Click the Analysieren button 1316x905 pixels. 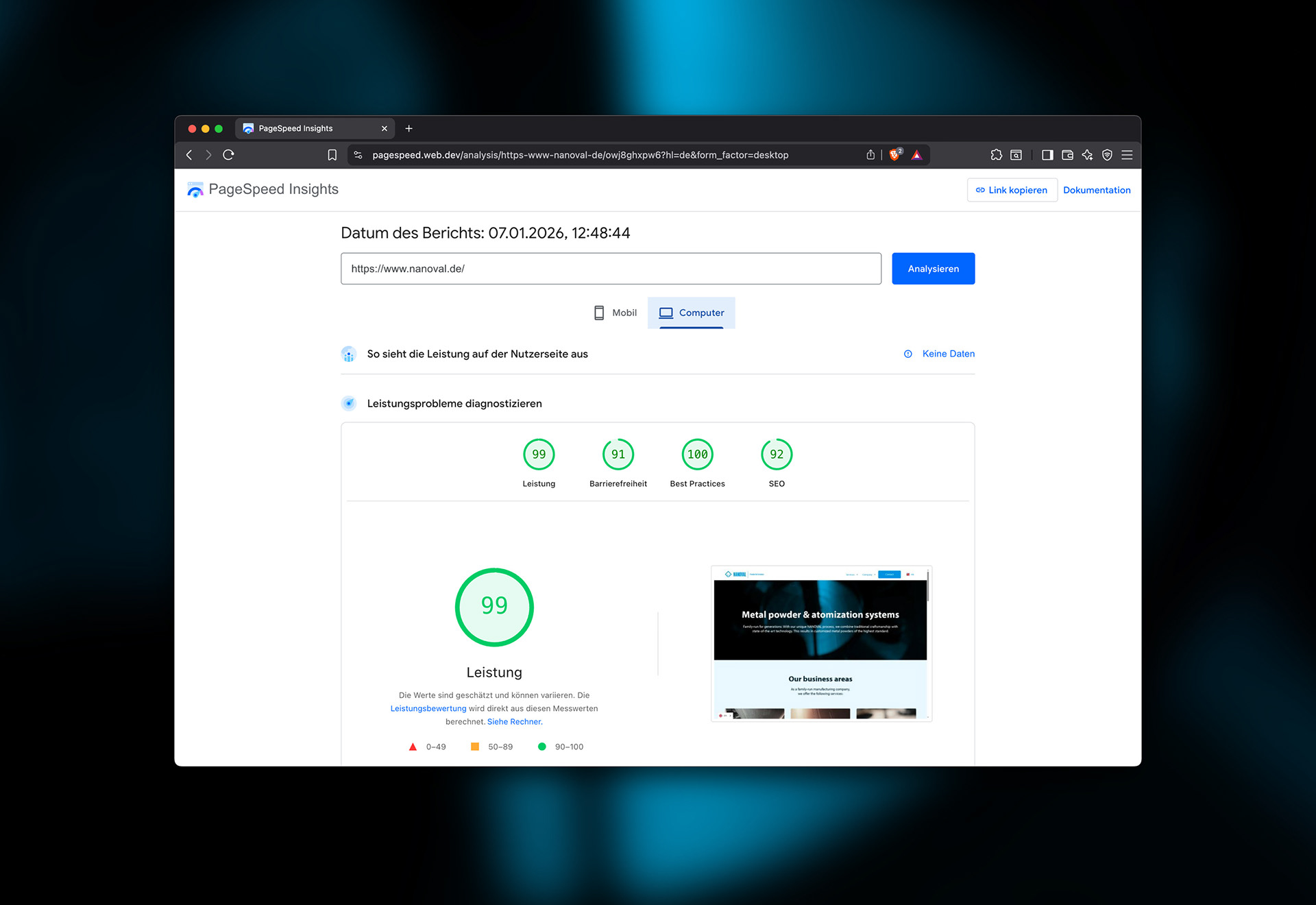click(933, 268)
